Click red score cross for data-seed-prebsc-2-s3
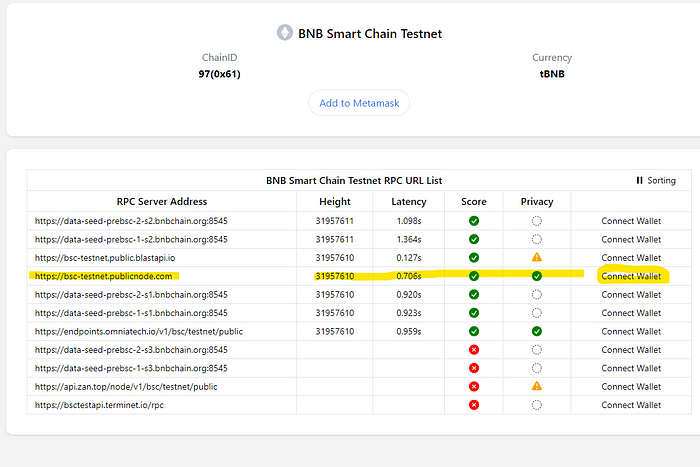This screenshot has width=700, height=467. [474, 350]
